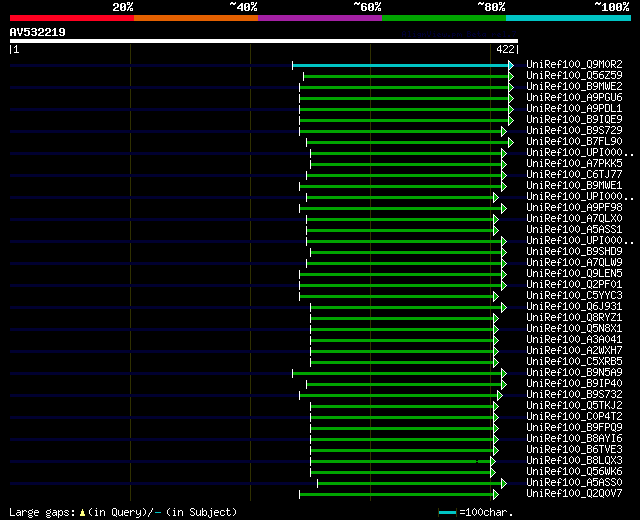
Task: Click the cyan 100char scale legend bar
Action: click(447, 512)
